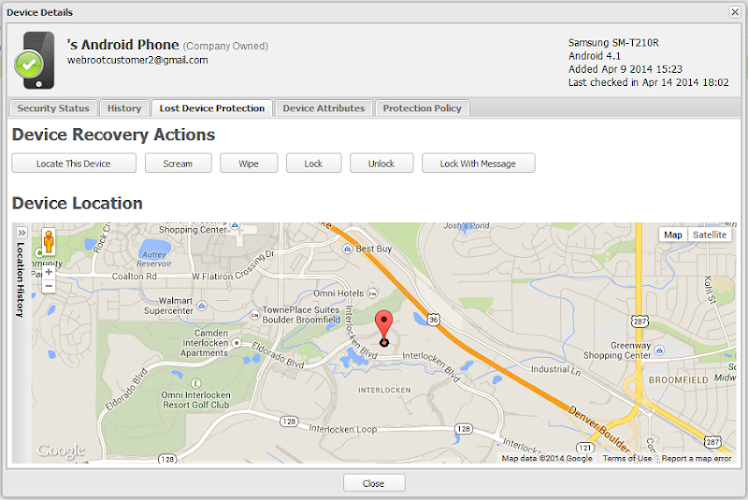This screenshot has height=500, width=748.
Task: Open Report a map error link
Action: [696, 458]
